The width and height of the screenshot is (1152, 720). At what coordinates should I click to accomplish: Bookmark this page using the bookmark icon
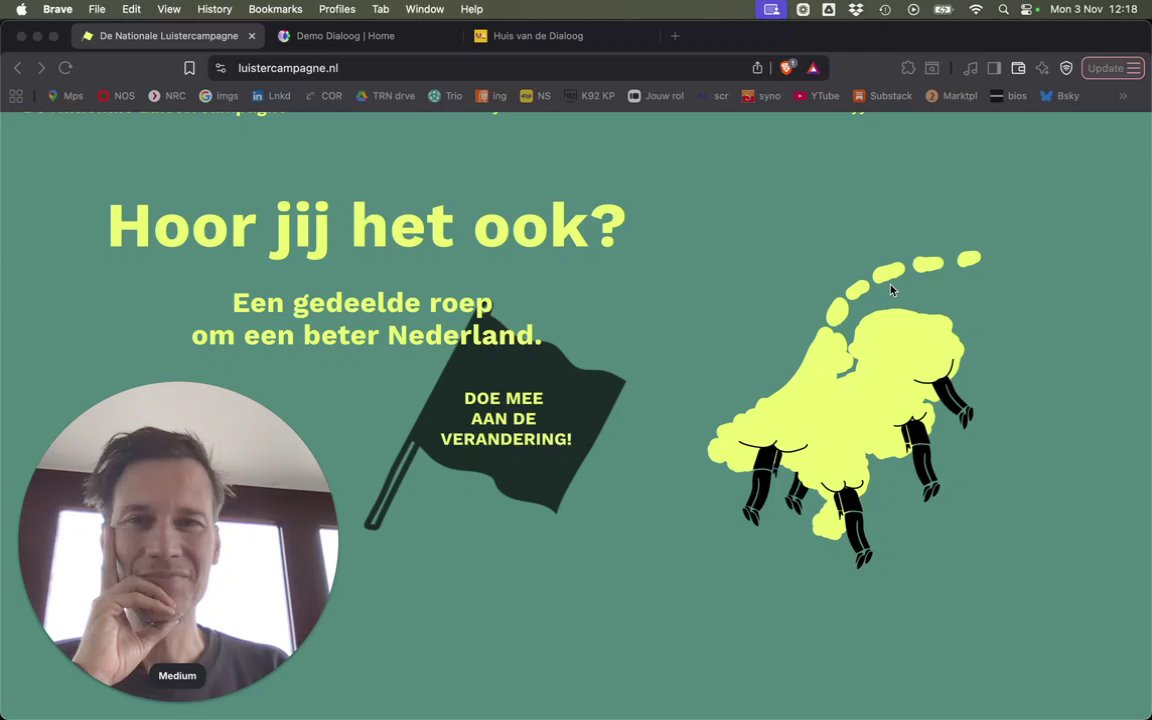point(189,68)
